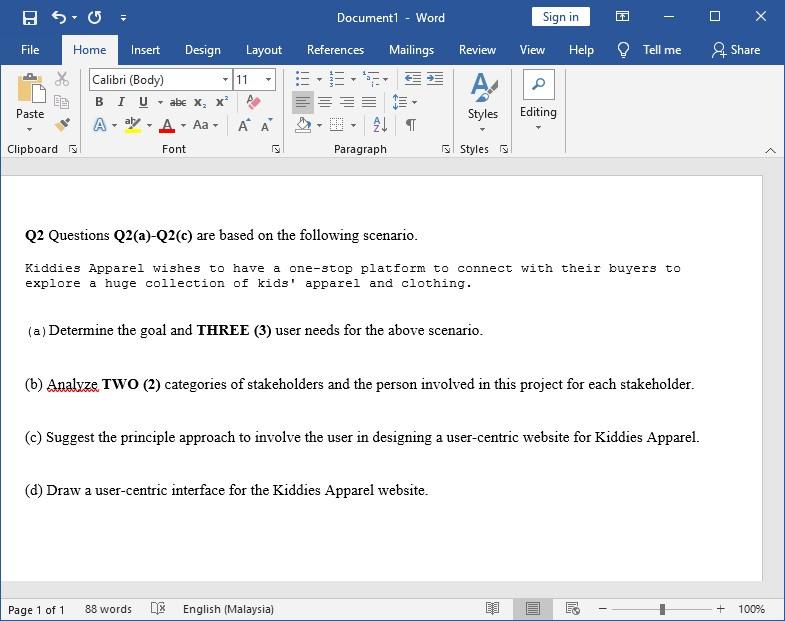Apply red font color
Image resolution: width=785 pixels, height=621 pixels.
[167, 125]
